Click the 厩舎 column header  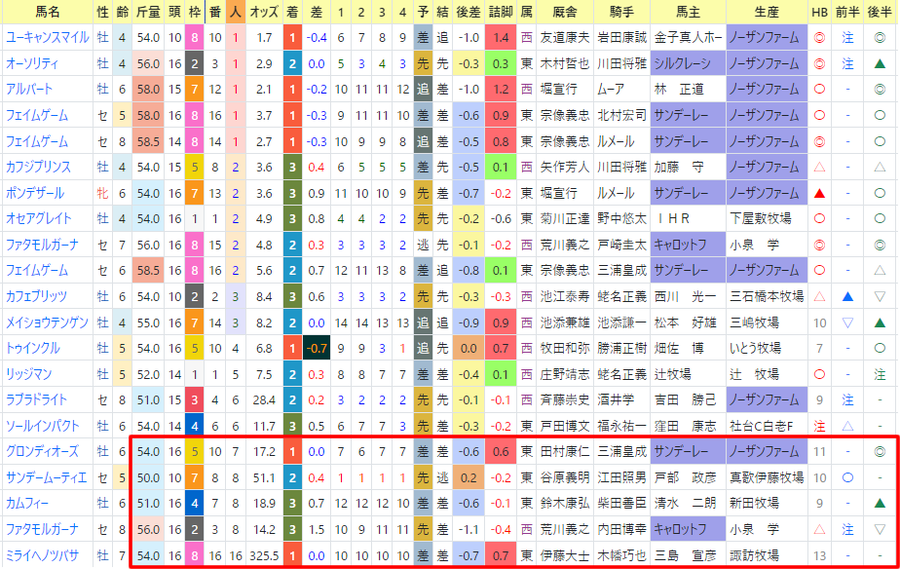565,12
